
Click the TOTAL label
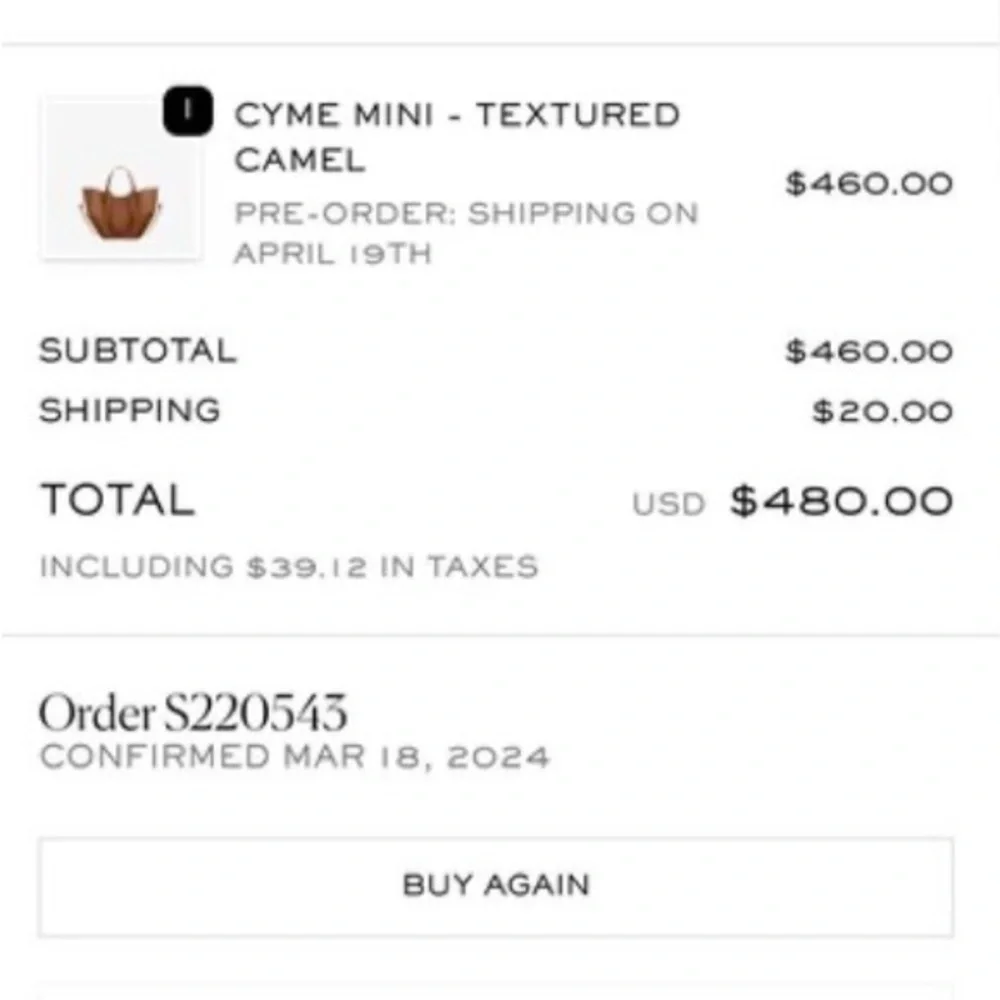tap(116, 500)
